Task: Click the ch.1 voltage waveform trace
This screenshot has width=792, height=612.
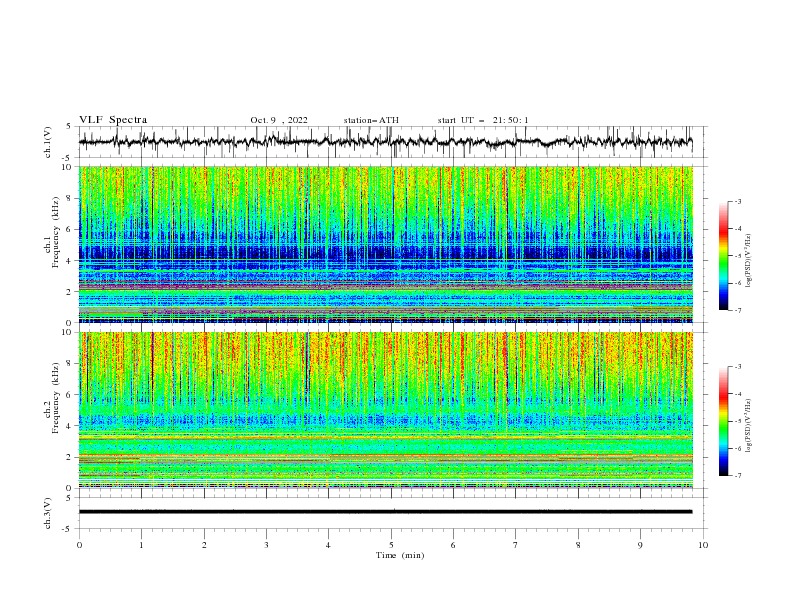Action: 385,142
